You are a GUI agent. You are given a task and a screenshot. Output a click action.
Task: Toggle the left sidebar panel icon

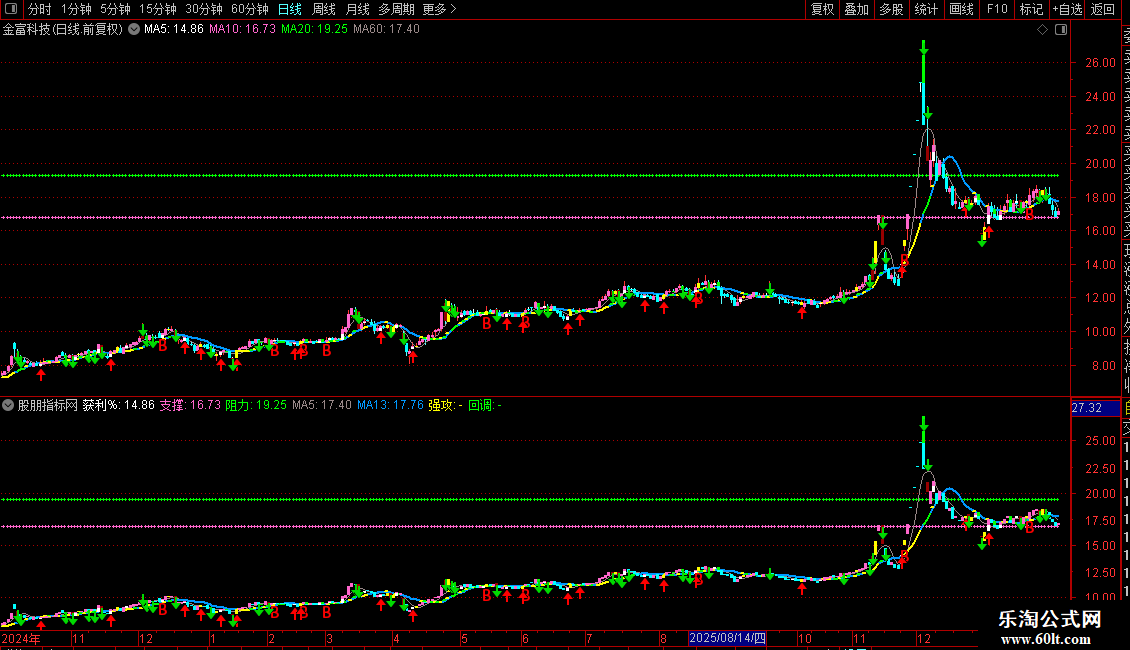click(x=11, y=9)
